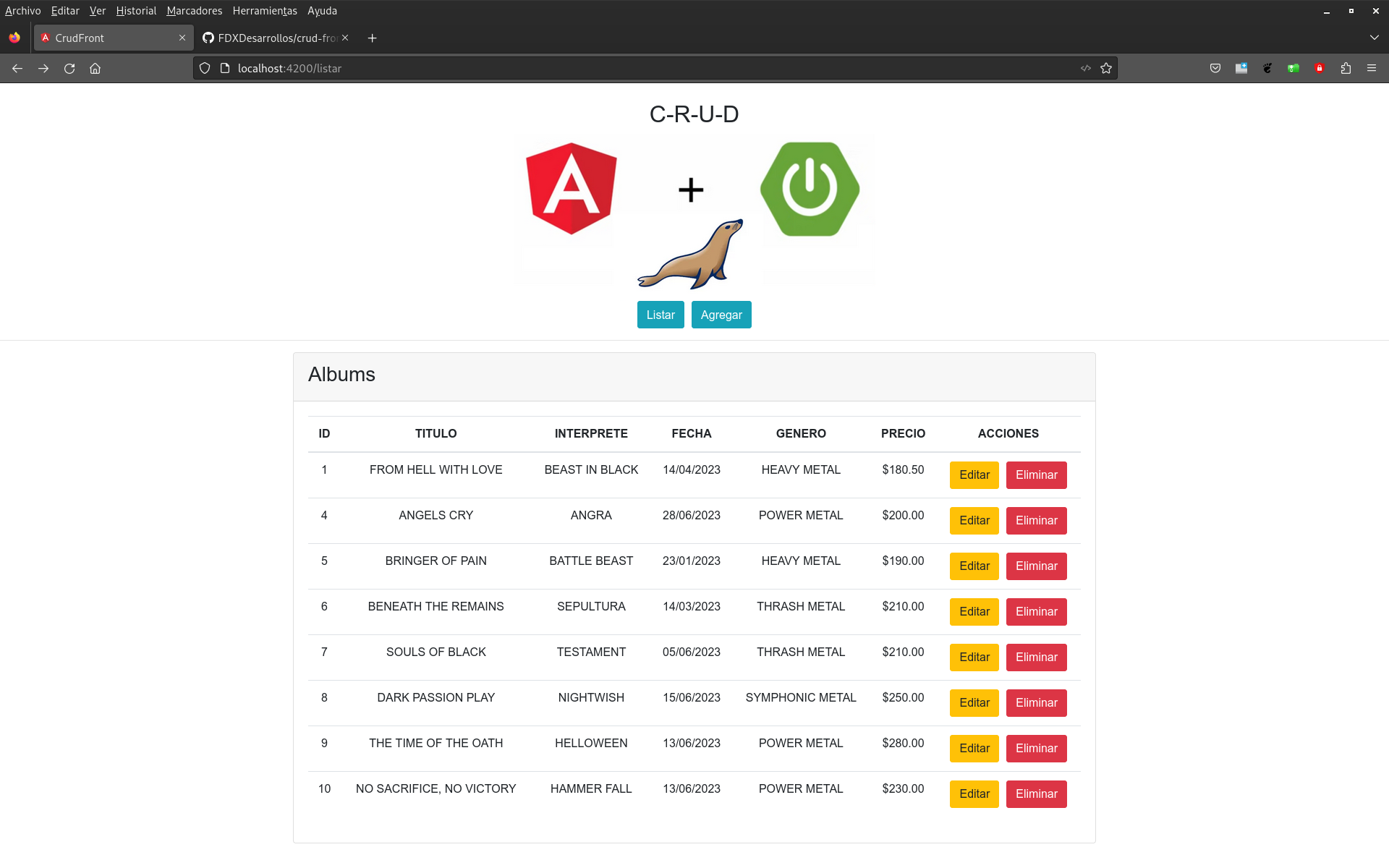
Task: Open a new tab with plus button
Action: point(372,38)
